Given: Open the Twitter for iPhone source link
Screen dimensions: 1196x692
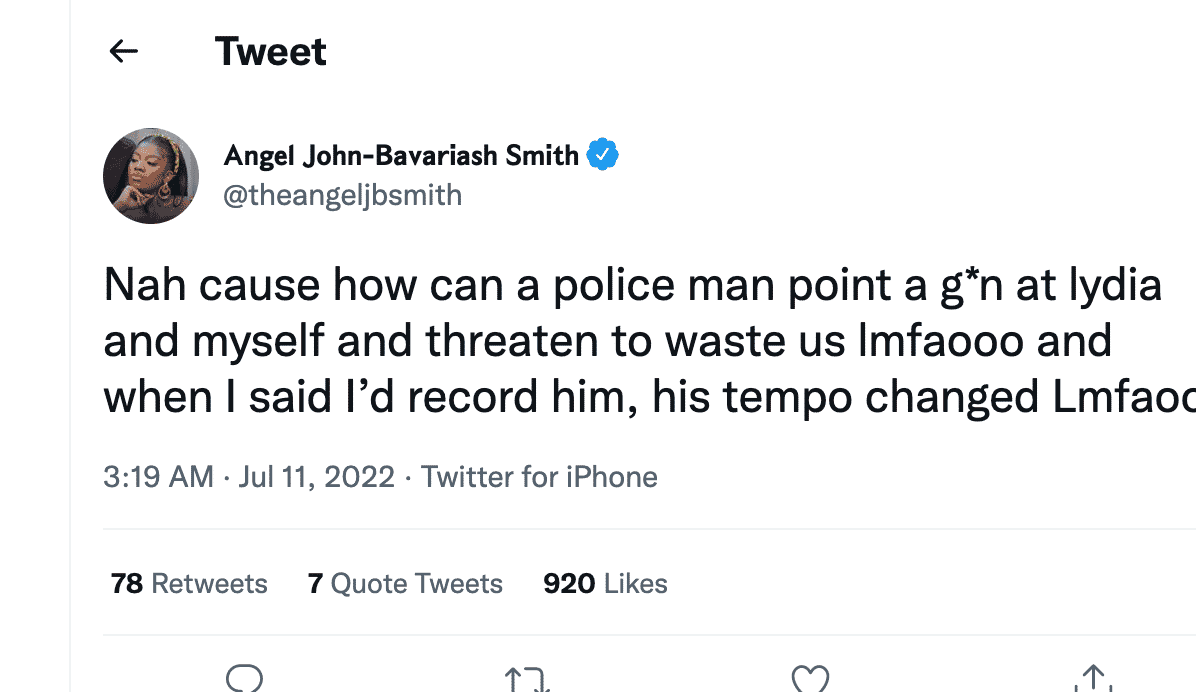Looking at the screenshot, I should 539,477.
